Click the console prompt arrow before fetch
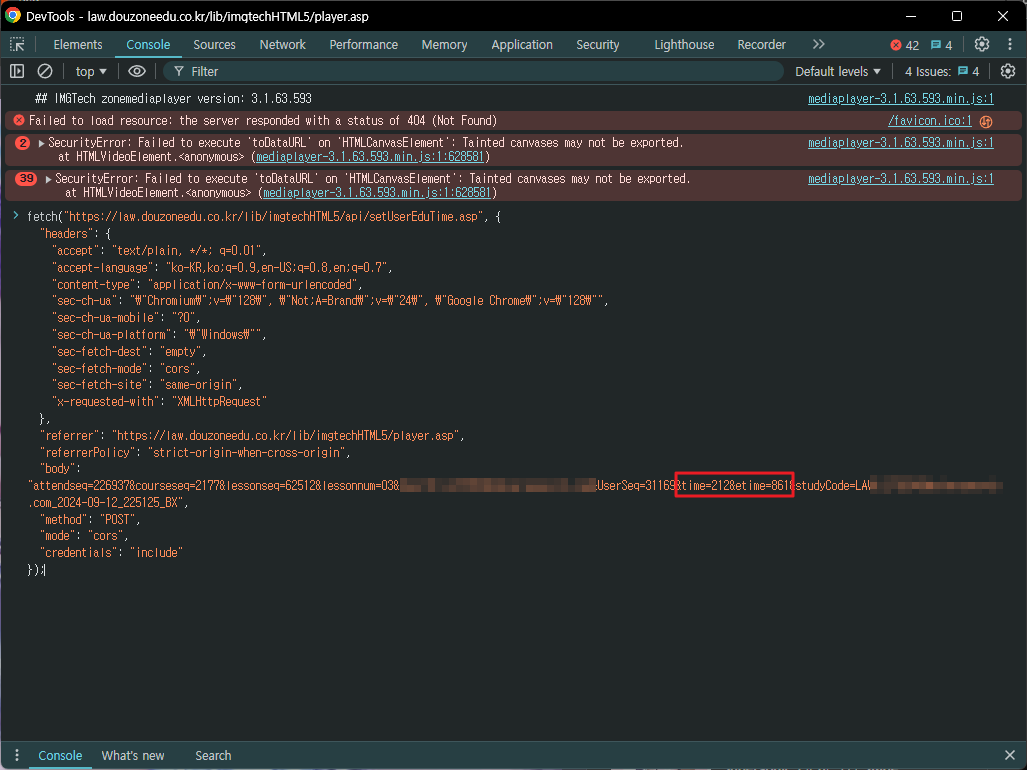Viewport: 1027px width, 770px height. 16,215
